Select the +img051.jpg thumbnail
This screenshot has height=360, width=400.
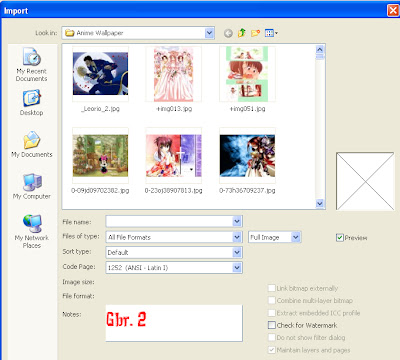(x=247, y=74)
